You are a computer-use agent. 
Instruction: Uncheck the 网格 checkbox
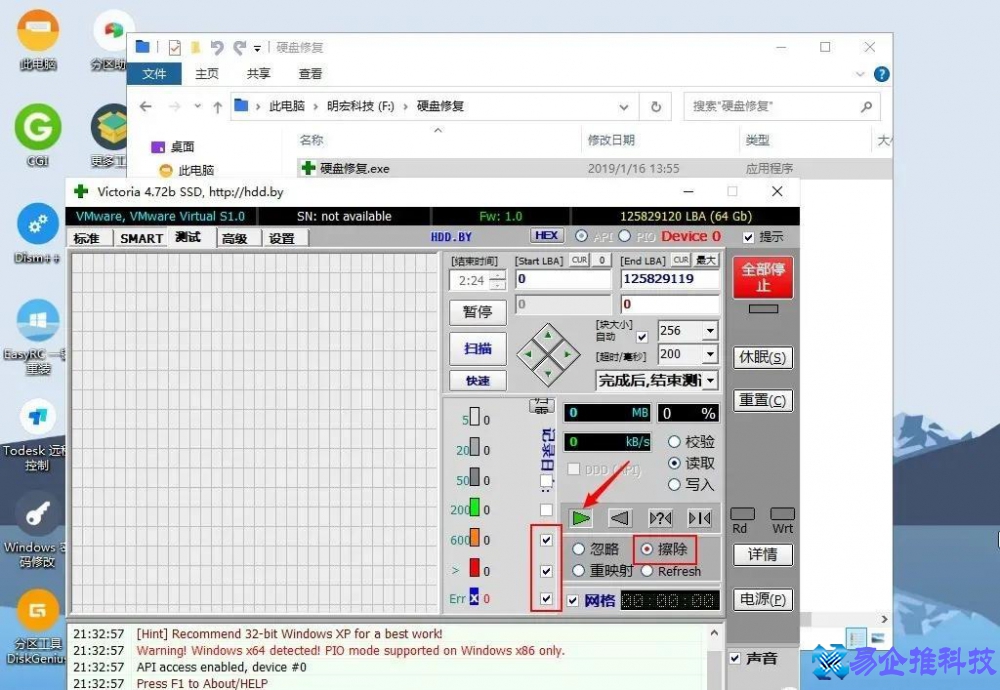tap(574, 599)
